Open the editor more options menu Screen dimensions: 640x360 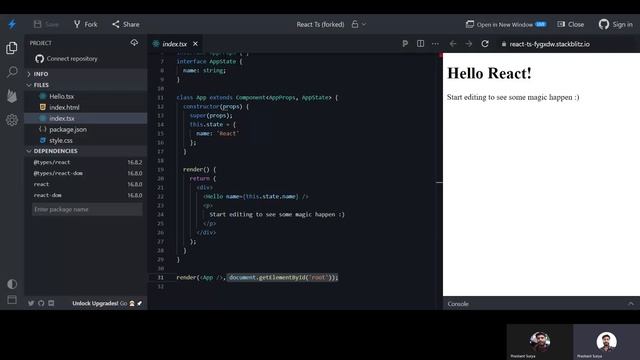point(436,44)
